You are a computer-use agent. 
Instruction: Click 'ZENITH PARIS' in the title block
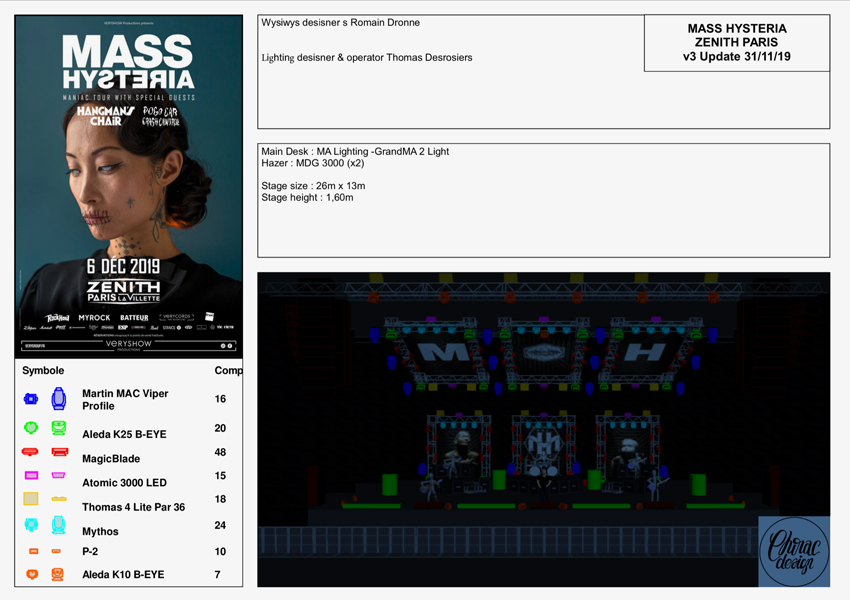737,42
